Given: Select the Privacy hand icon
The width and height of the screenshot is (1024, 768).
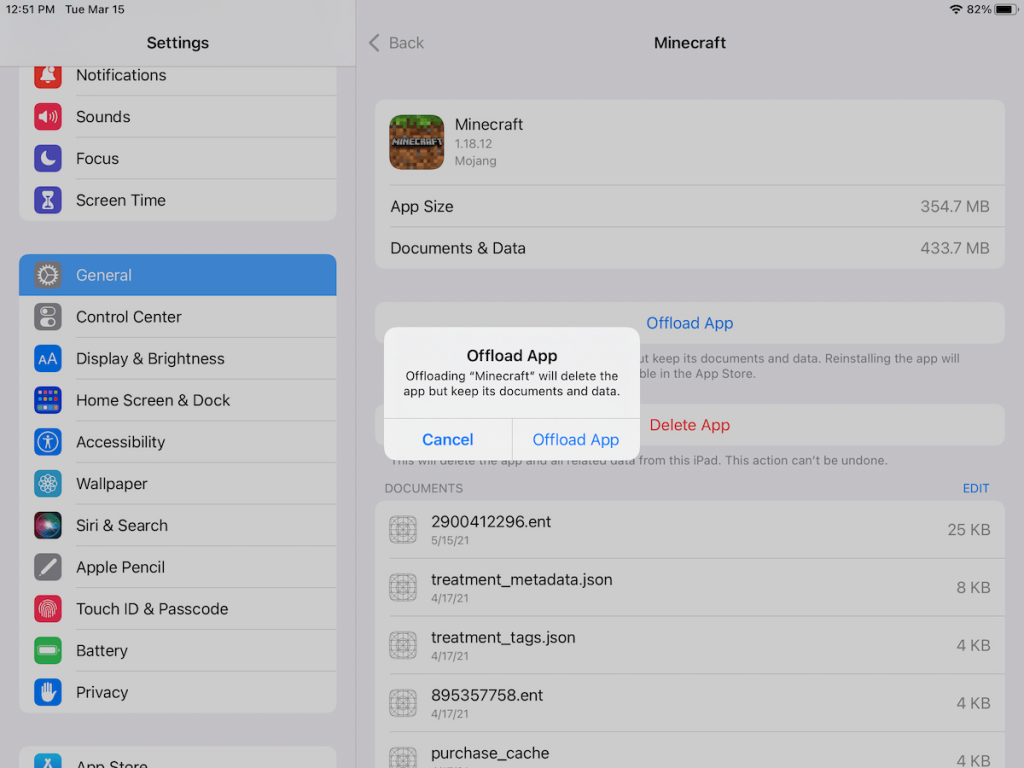Looking at the screenshot, I should pos(48,693).
